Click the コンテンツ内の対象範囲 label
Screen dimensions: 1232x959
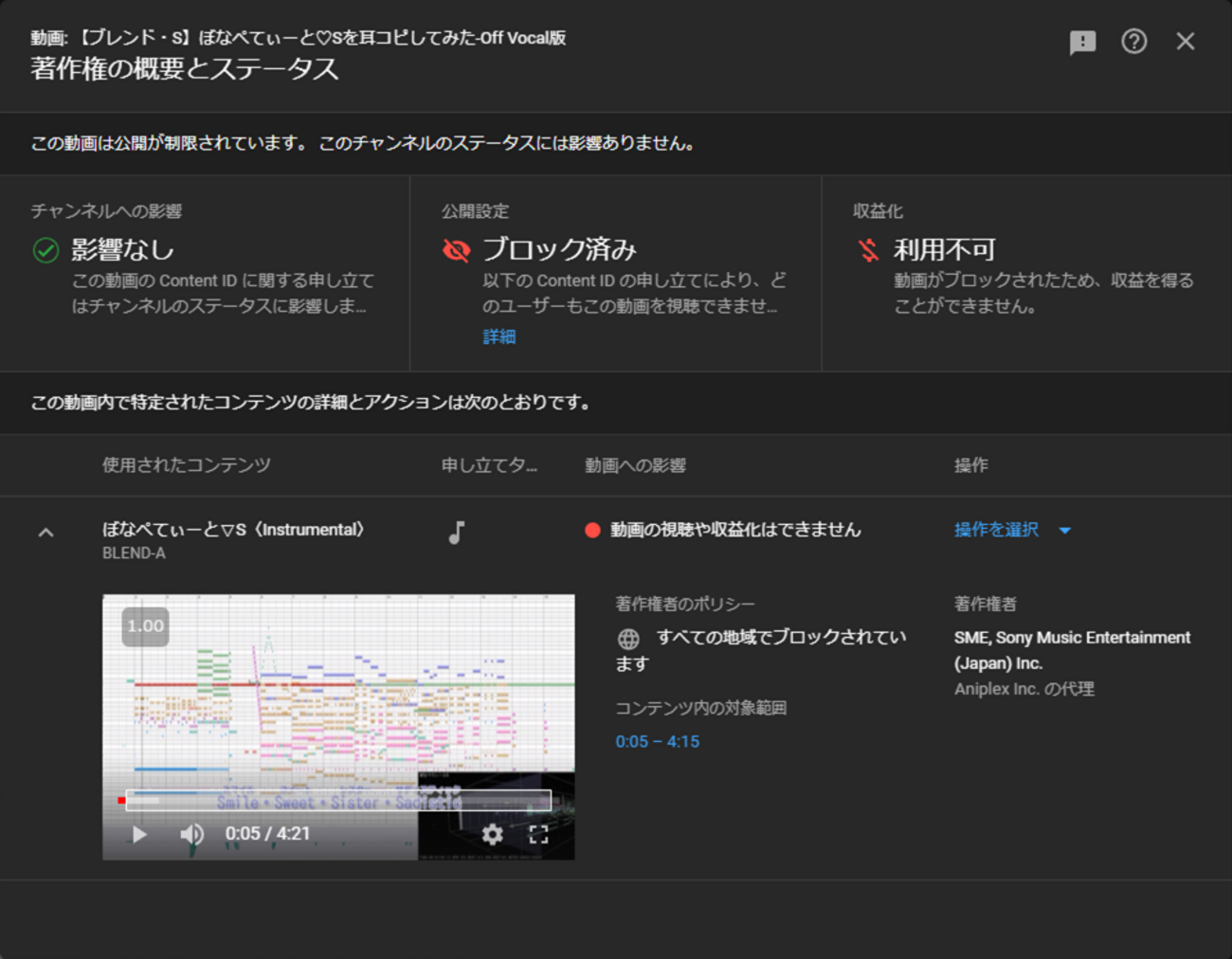click(x=700, y=708)
